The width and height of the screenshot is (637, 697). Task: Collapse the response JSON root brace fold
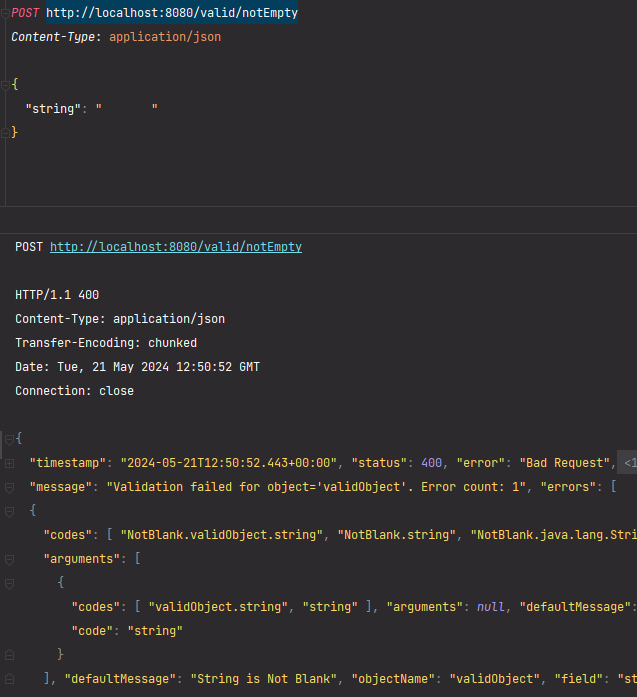click(x=9, y=440)
